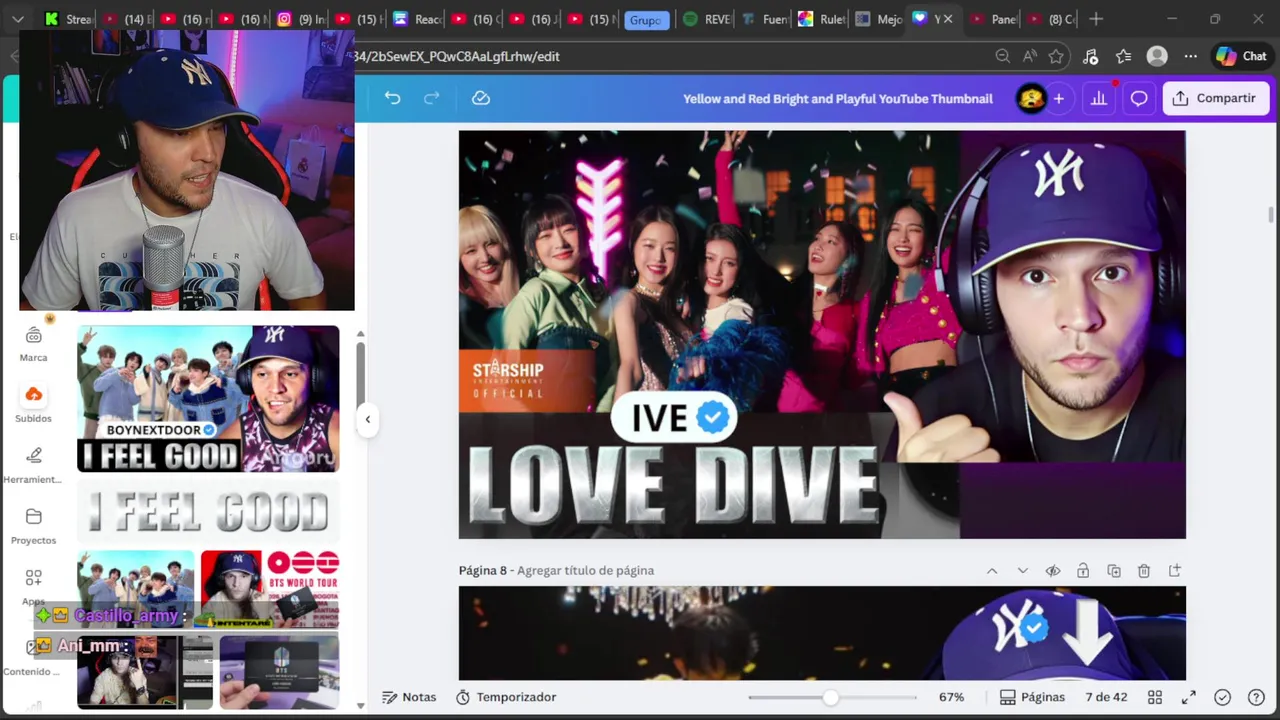Close the active Canva browser tab
1280x720 pixels.
tap(948, 19)
